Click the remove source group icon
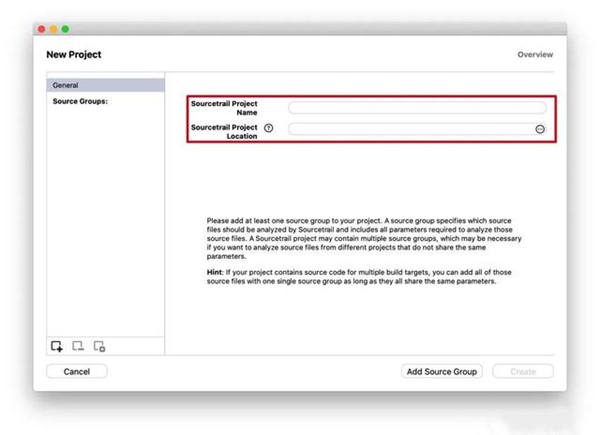The width and height of the screenshot is (600, 435). point(78,346)
